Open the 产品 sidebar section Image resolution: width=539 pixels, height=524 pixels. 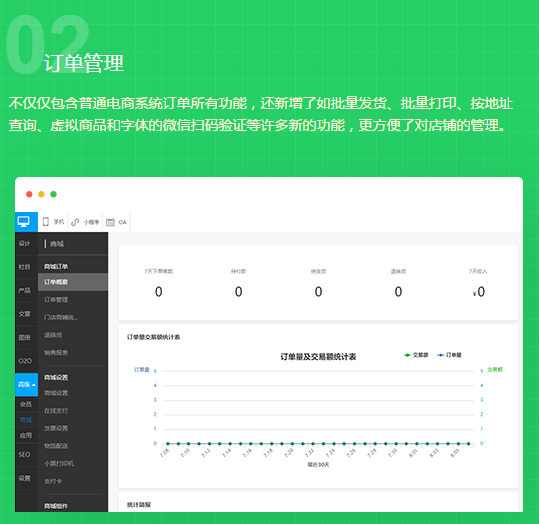click(x=24, y=290)
